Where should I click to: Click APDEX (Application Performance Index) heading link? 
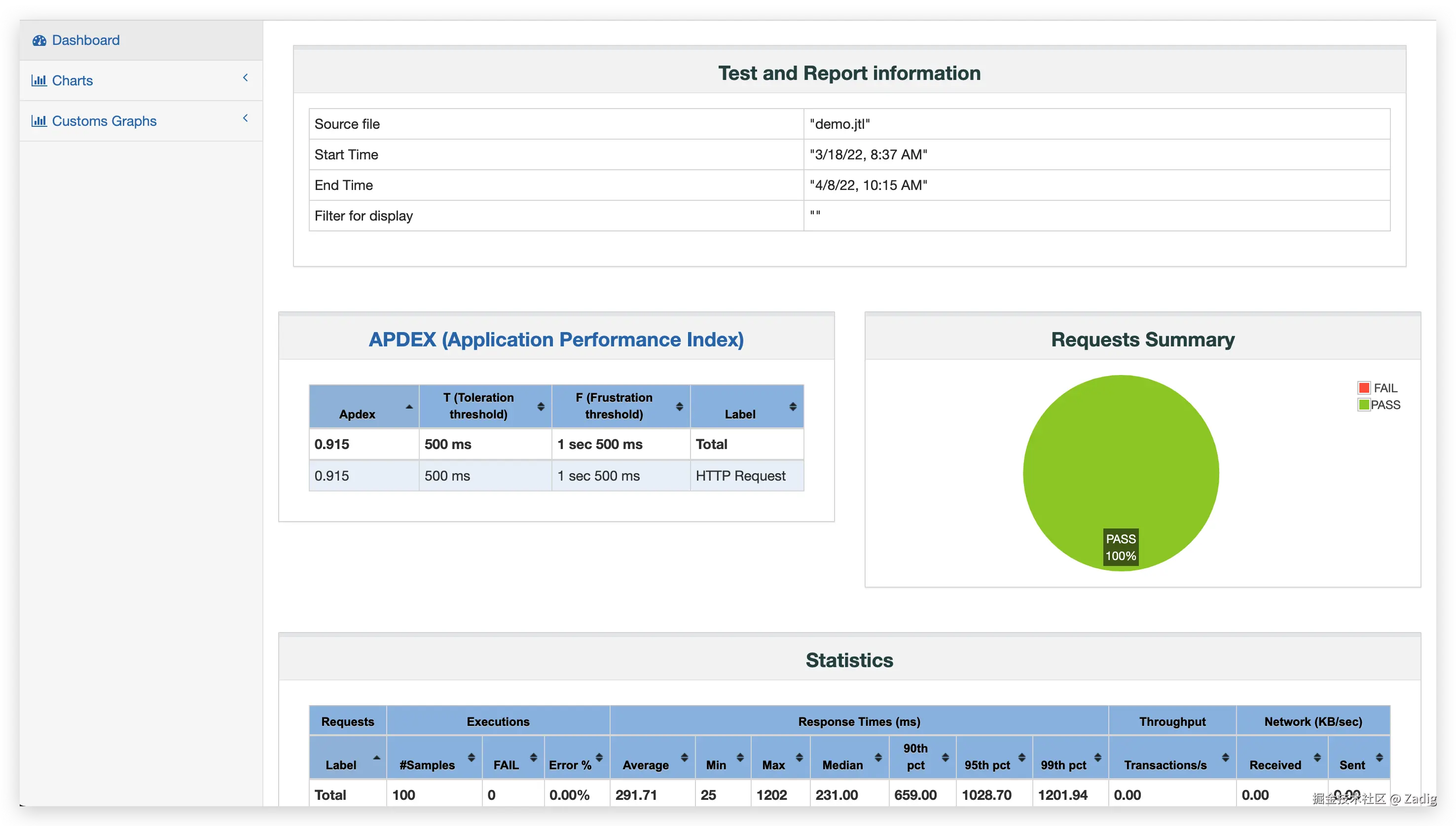556,339
